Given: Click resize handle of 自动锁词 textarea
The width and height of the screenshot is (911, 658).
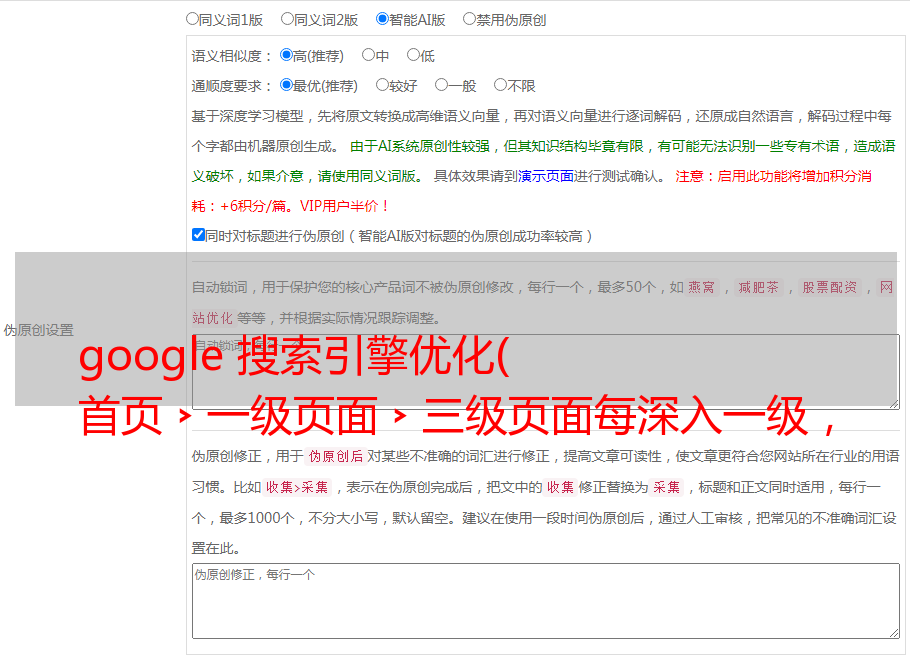Looking at the screenshot, I should [x=894, y=403].
